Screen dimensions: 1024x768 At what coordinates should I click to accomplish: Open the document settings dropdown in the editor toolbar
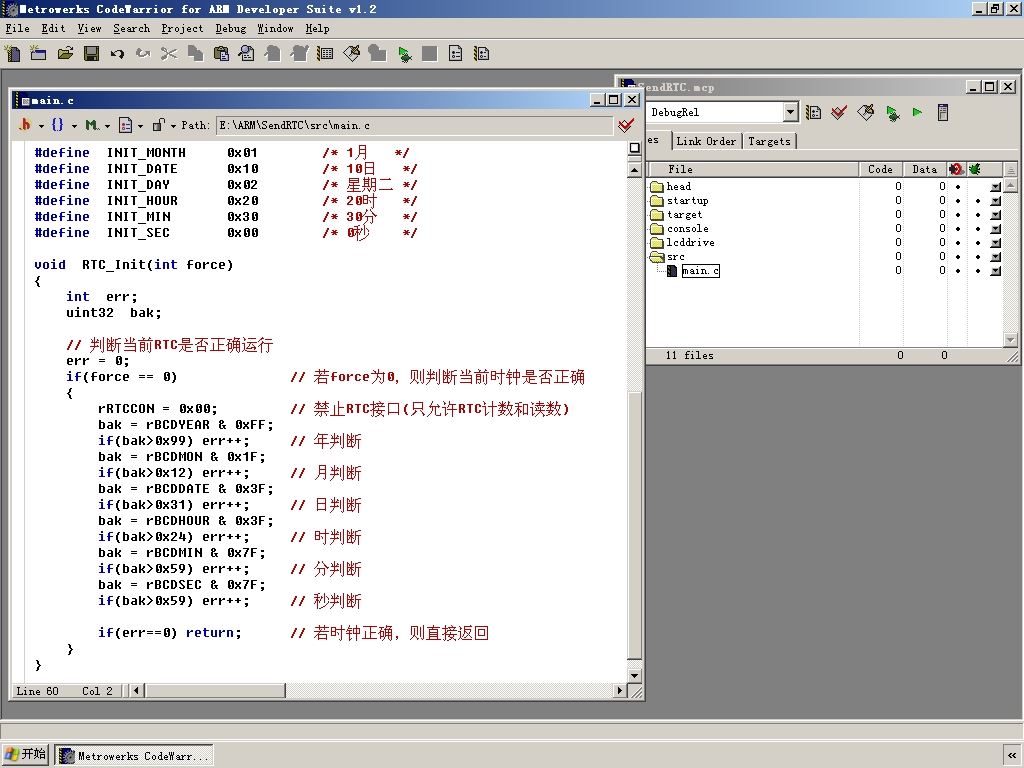[x=131, y=125]
